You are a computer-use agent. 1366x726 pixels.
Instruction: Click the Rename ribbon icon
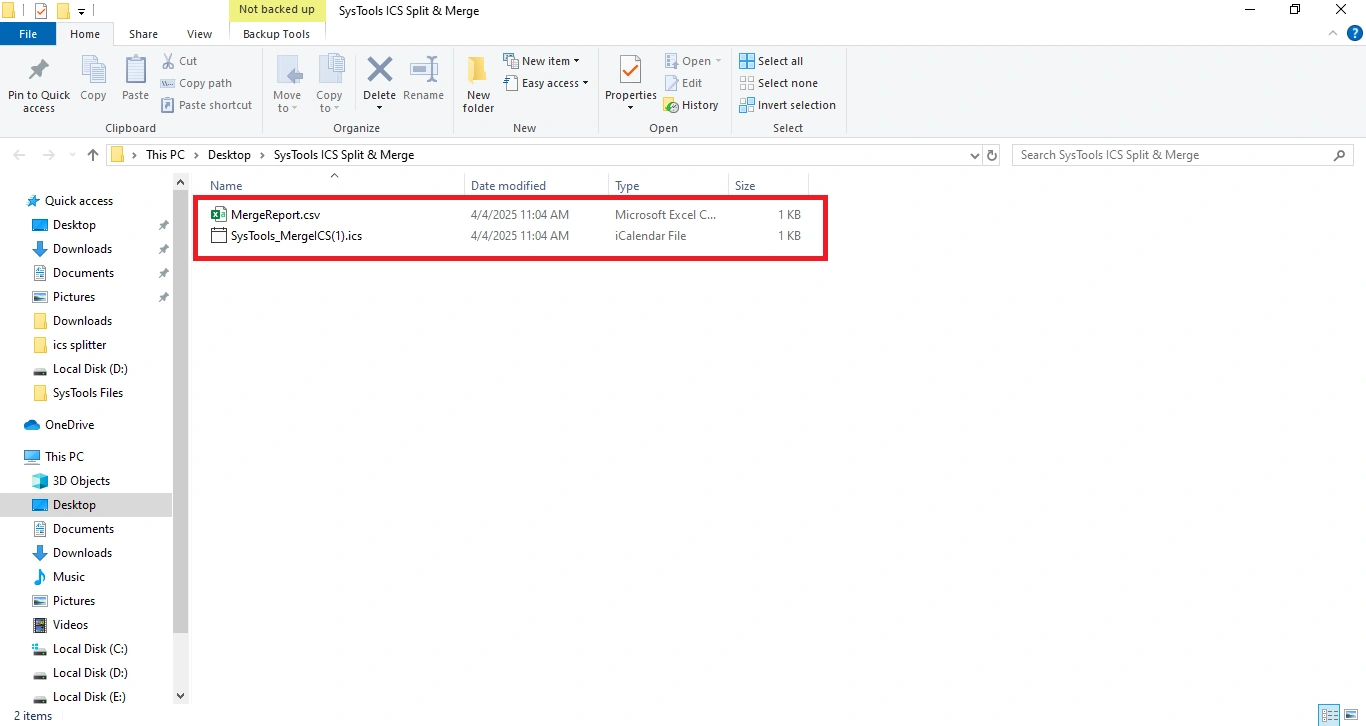(x=424, y=70)
